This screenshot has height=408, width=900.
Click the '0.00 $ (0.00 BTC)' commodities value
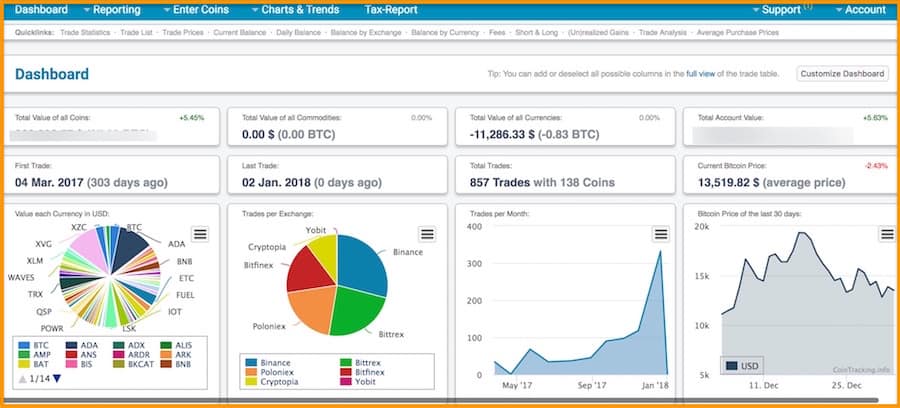pyautogui.click(x=289, y=135)
